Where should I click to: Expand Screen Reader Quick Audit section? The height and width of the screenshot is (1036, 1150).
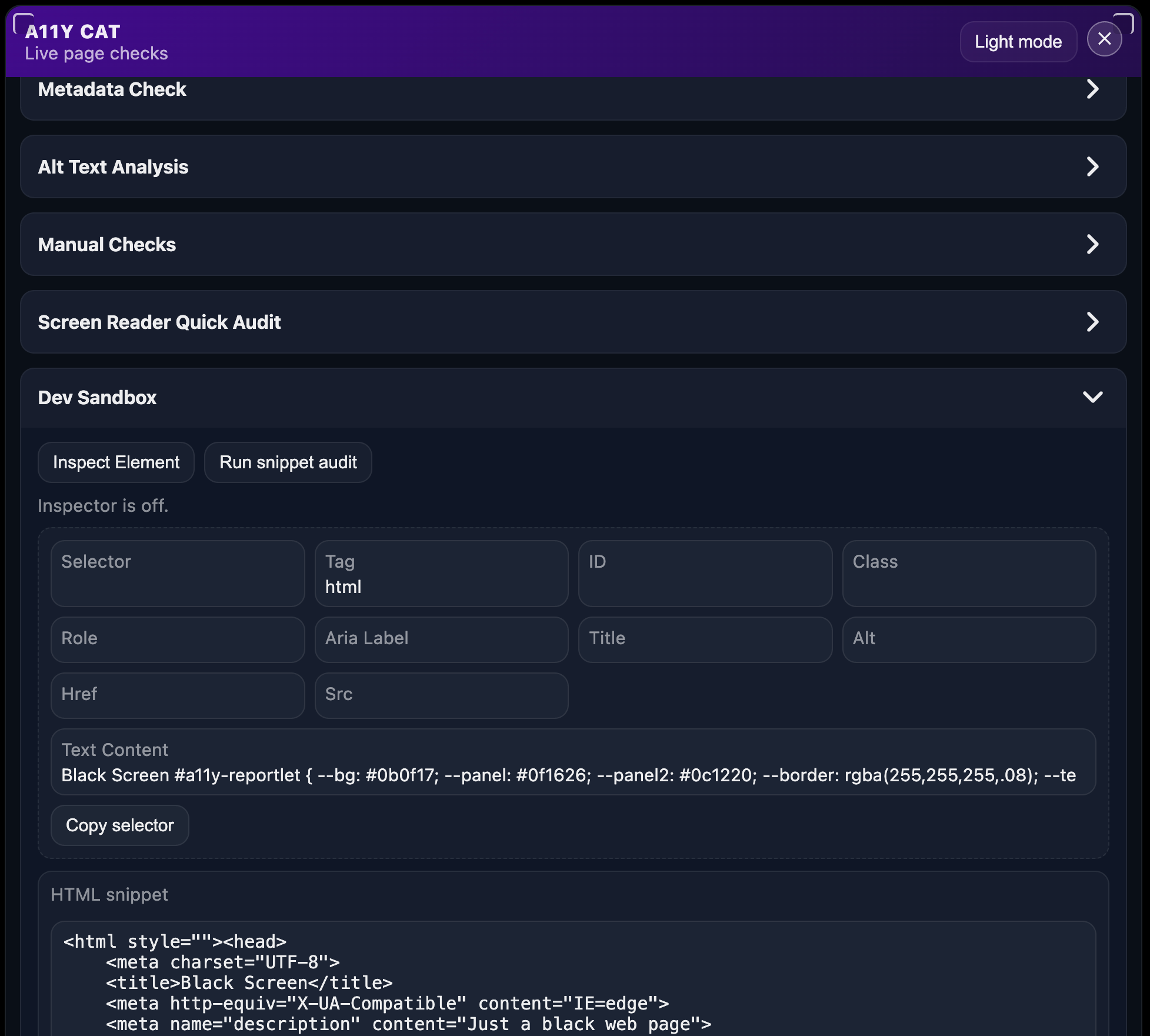(159, 322)
